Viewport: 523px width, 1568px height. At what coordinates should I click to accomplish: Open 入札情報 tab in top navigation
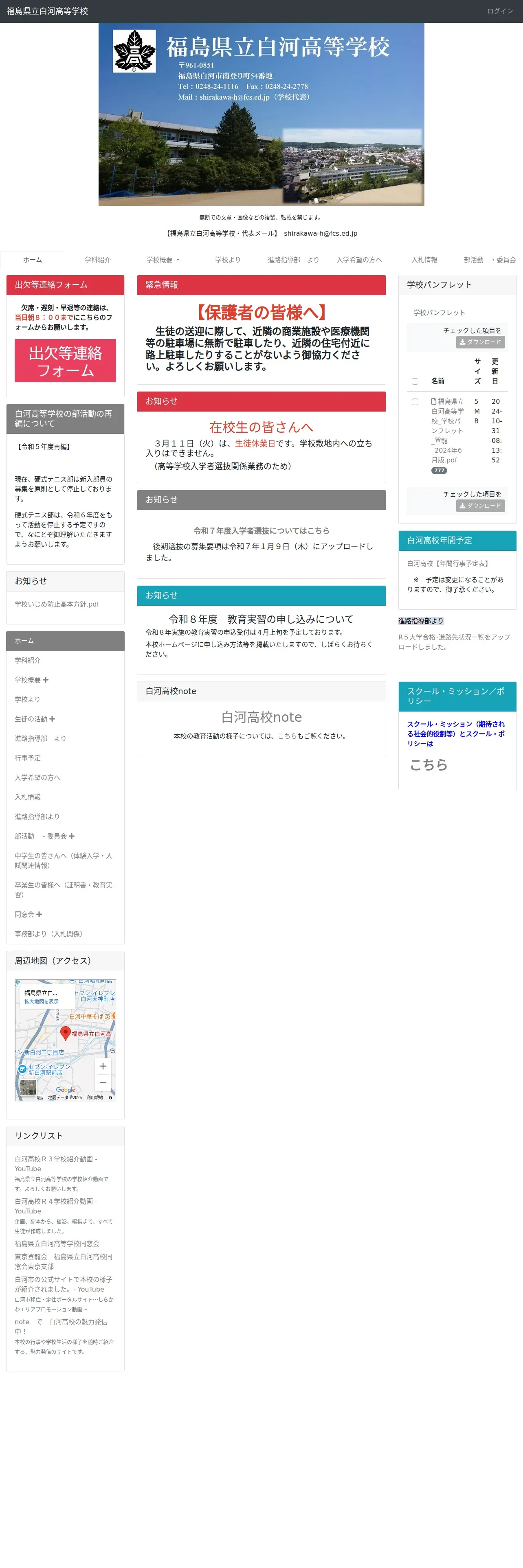click(x=424, y=260)
